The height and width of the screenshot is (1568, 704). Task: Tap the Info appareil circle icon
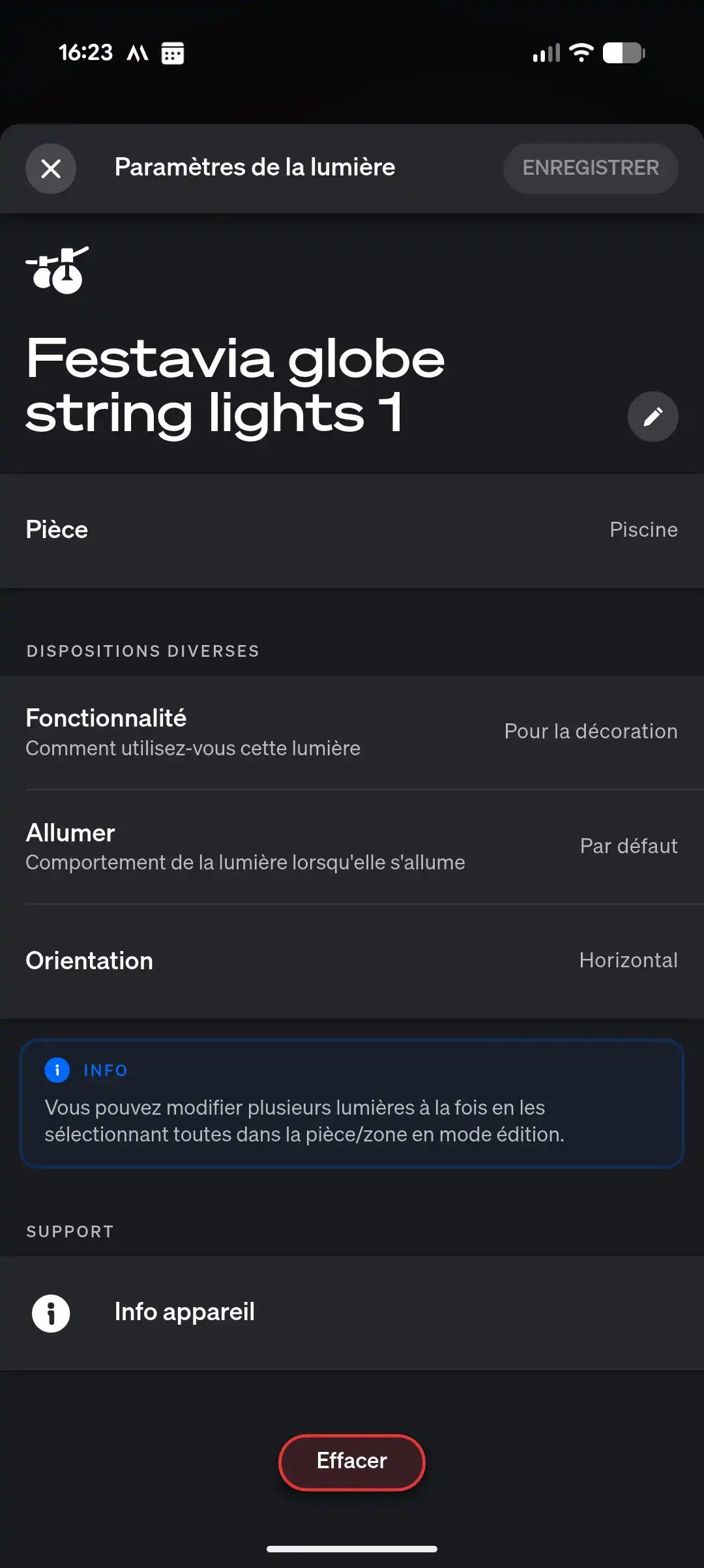tap(51, 1313)
